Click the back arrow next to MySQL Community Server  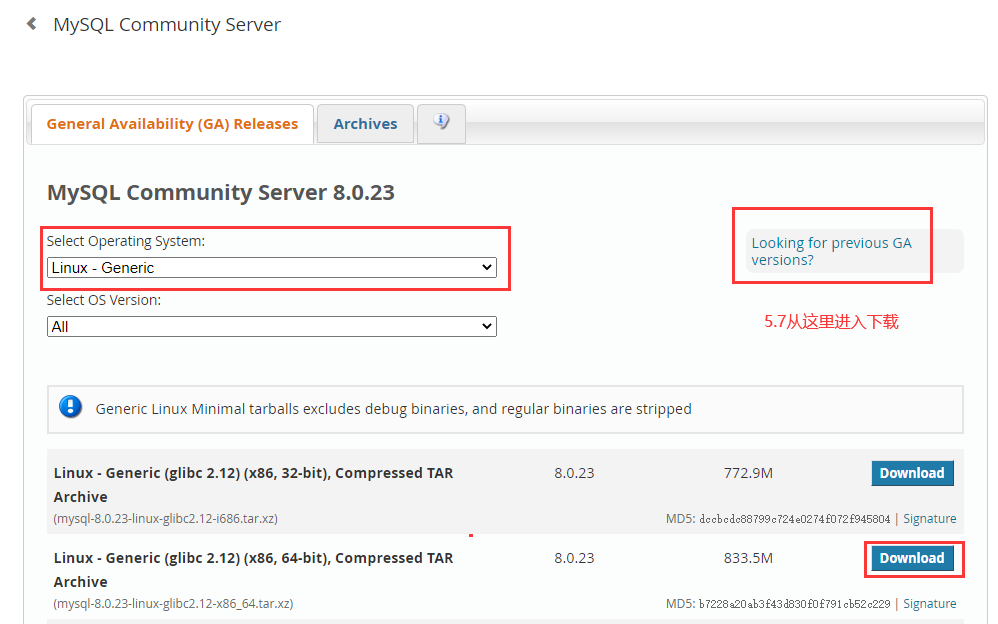click(x=30, y=24)
